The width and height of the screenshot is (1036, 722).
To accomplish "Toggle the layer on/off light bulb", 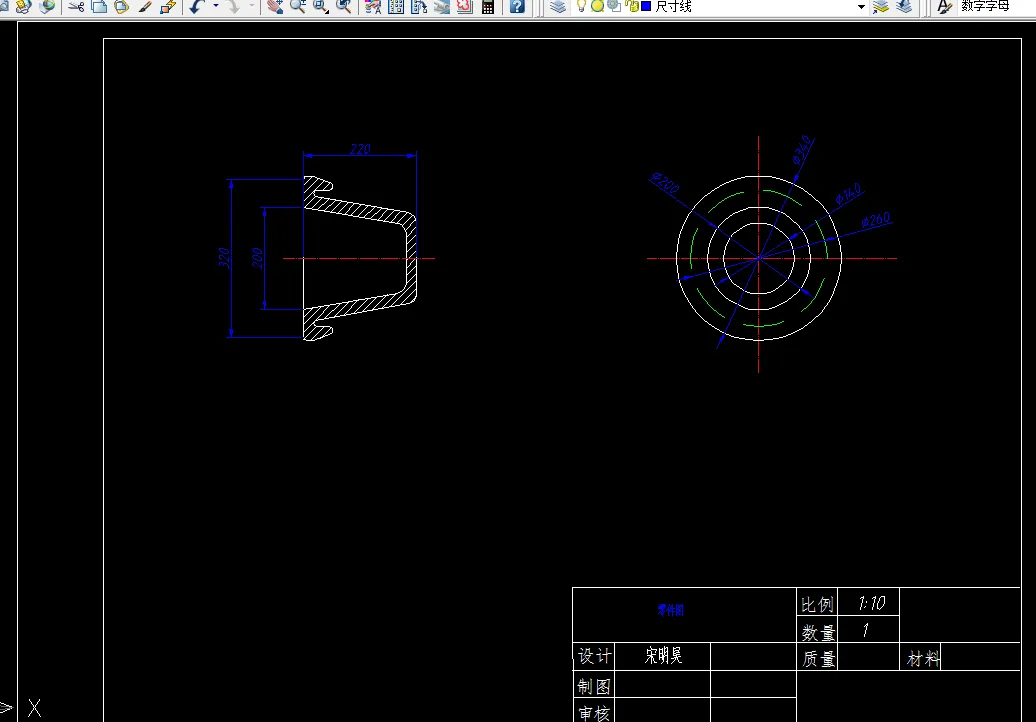I will (x=581, y=6).
